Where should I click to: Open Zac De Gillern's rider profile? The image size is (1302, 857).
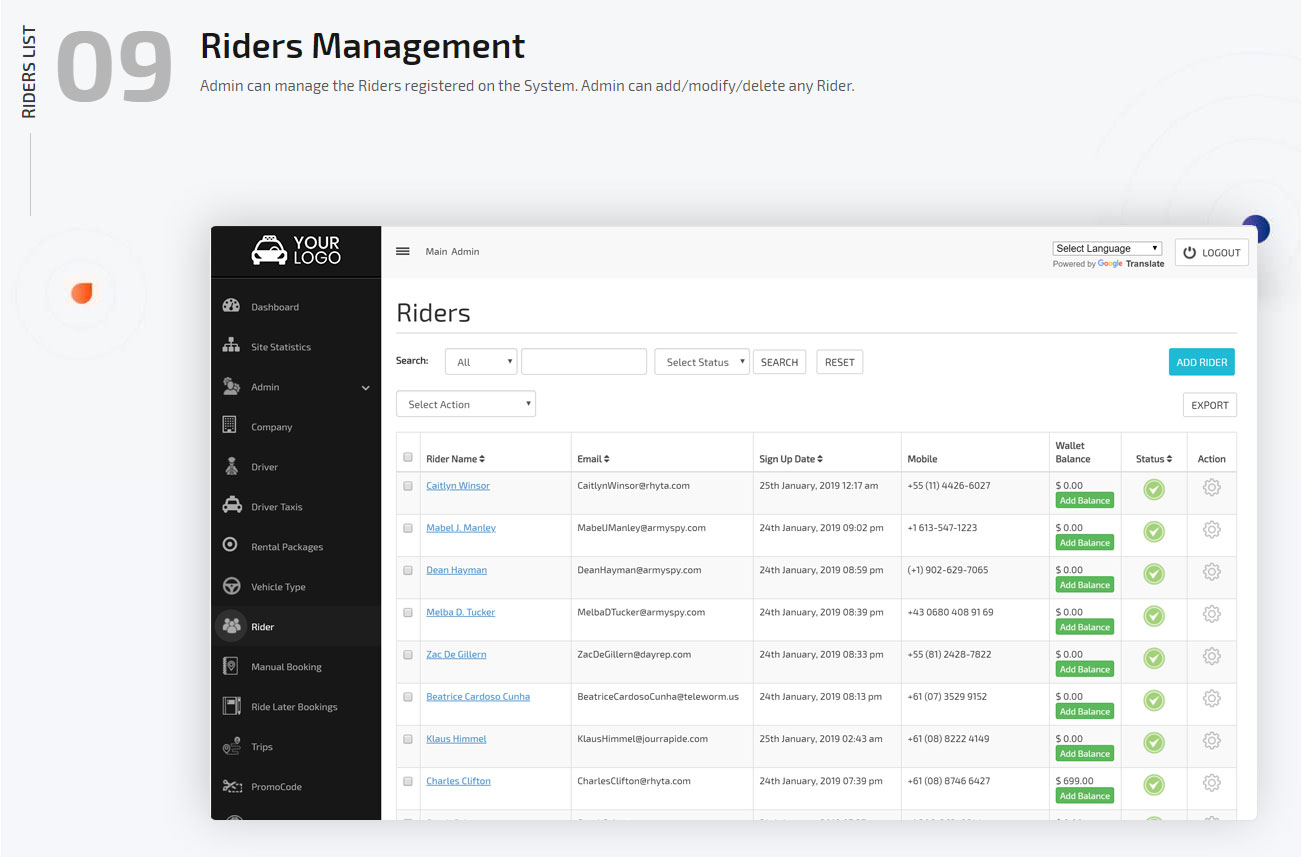[456, 654]
